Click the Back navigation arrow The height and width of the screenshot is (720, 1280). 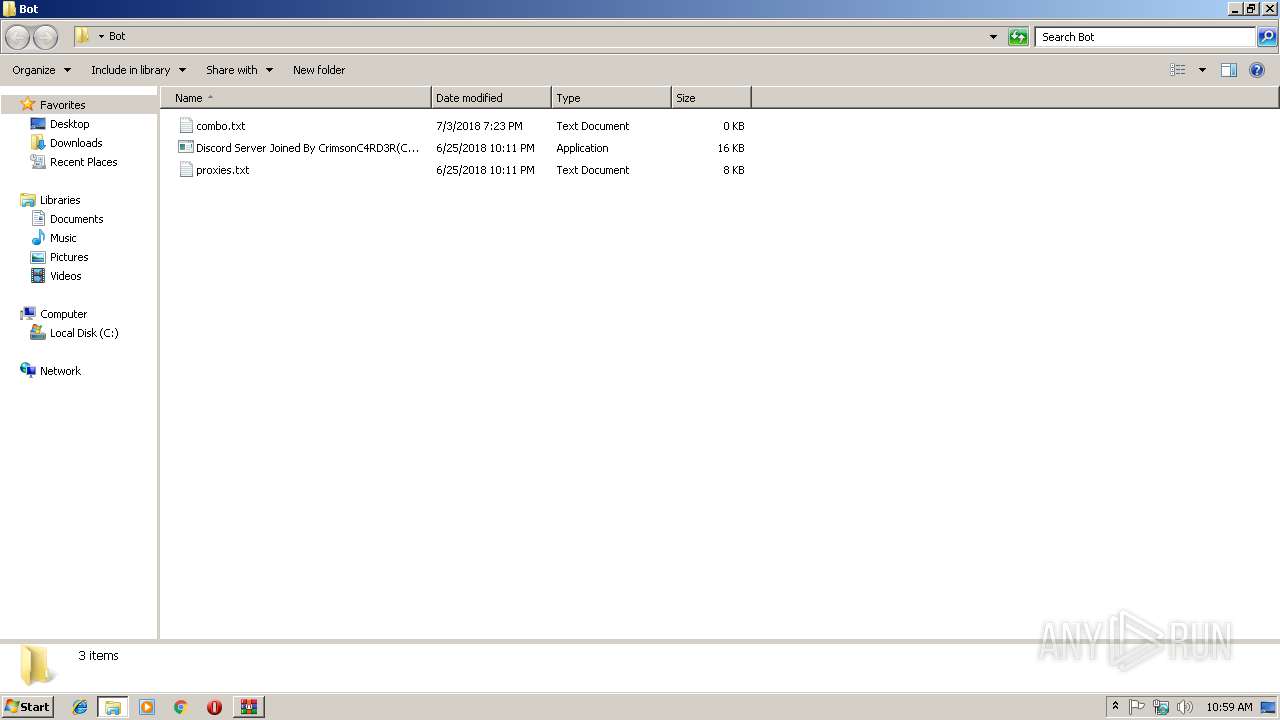click(x=17, y=37)
